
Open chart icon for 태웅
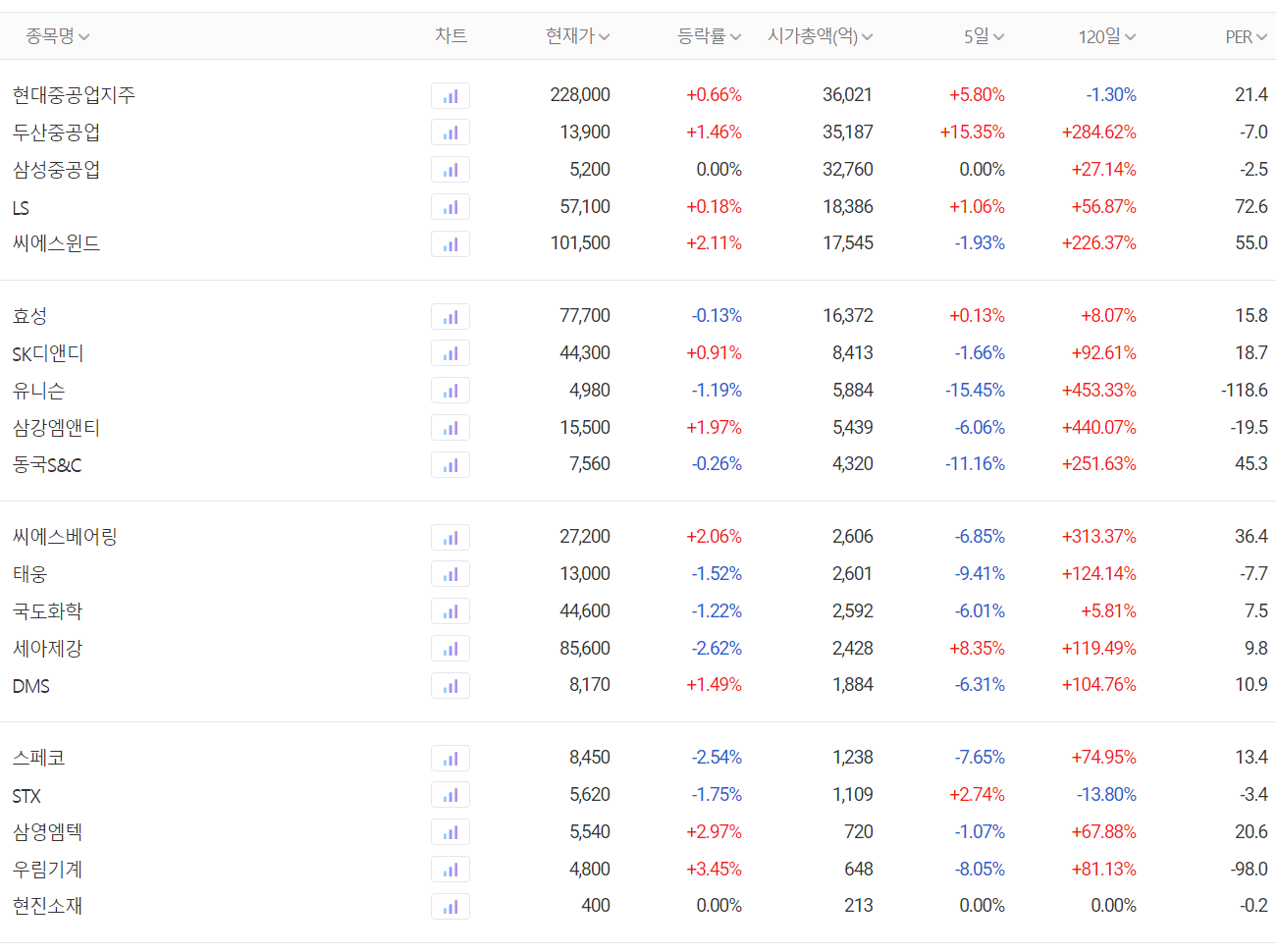pyautogui.click(x=451, y=574)
